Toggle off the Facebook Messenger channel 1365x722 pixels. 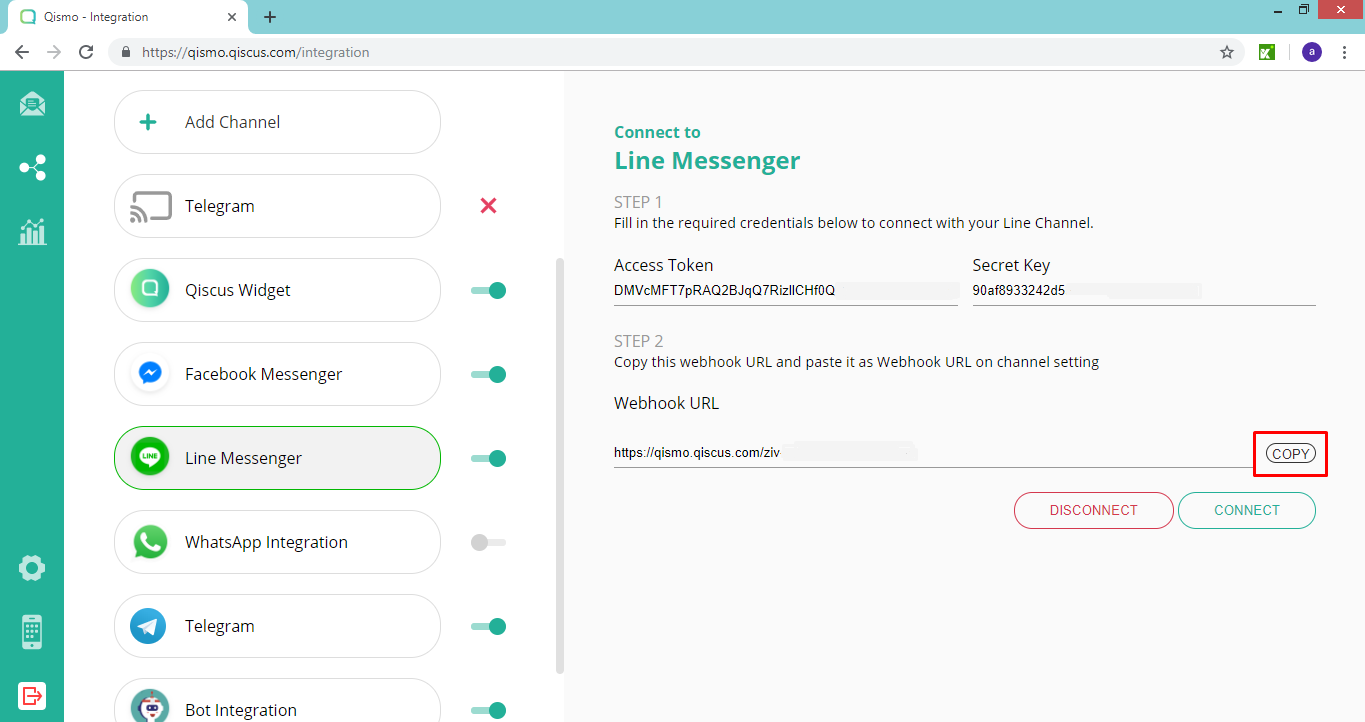click(x=489, y=374)
